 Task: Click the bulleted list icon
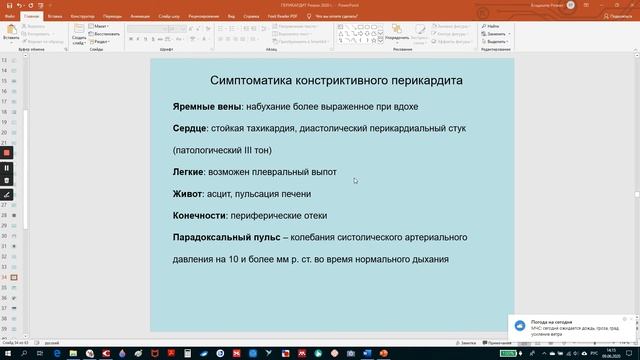pos(221,29)
